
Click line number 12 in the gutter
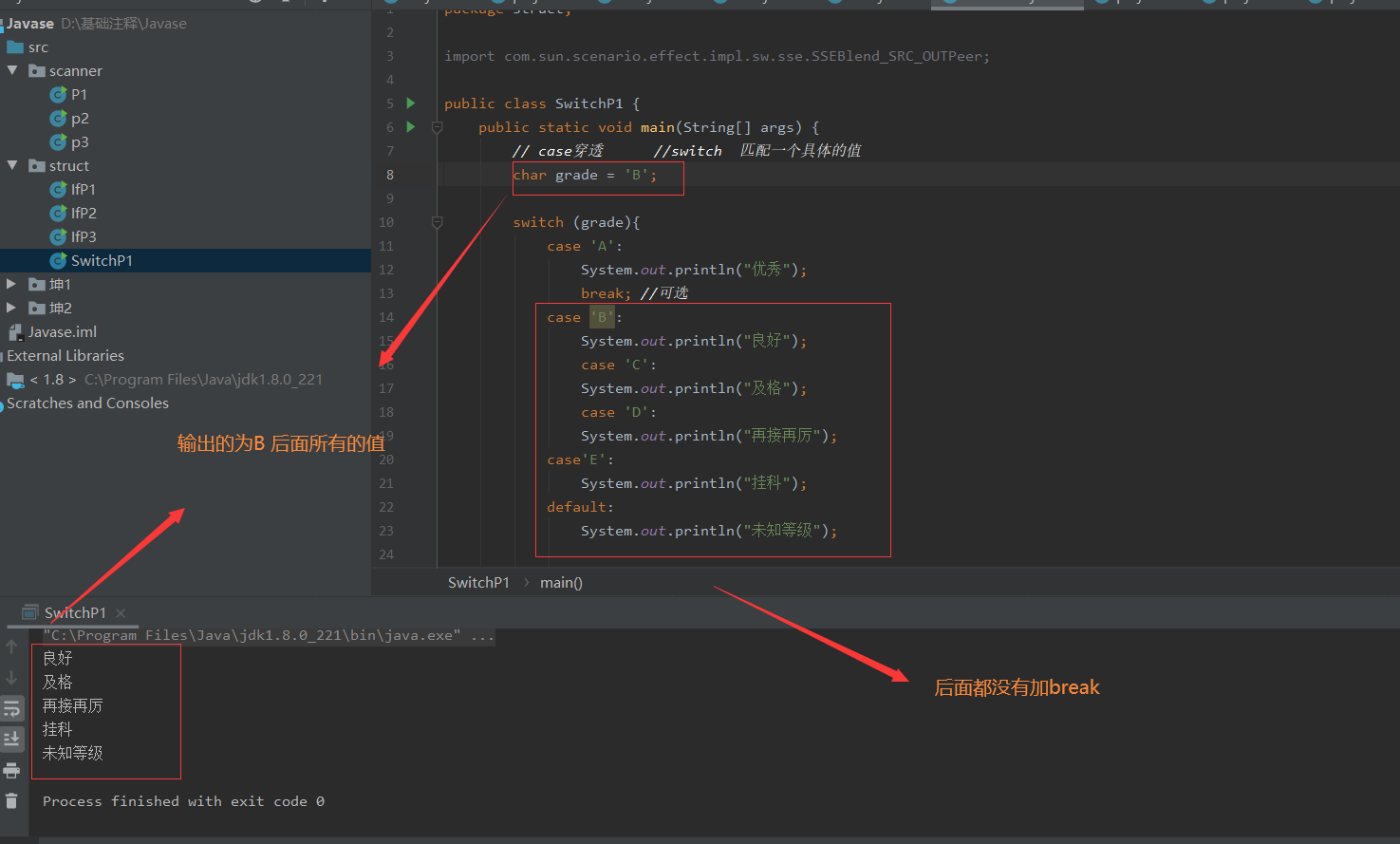[386, 270]
